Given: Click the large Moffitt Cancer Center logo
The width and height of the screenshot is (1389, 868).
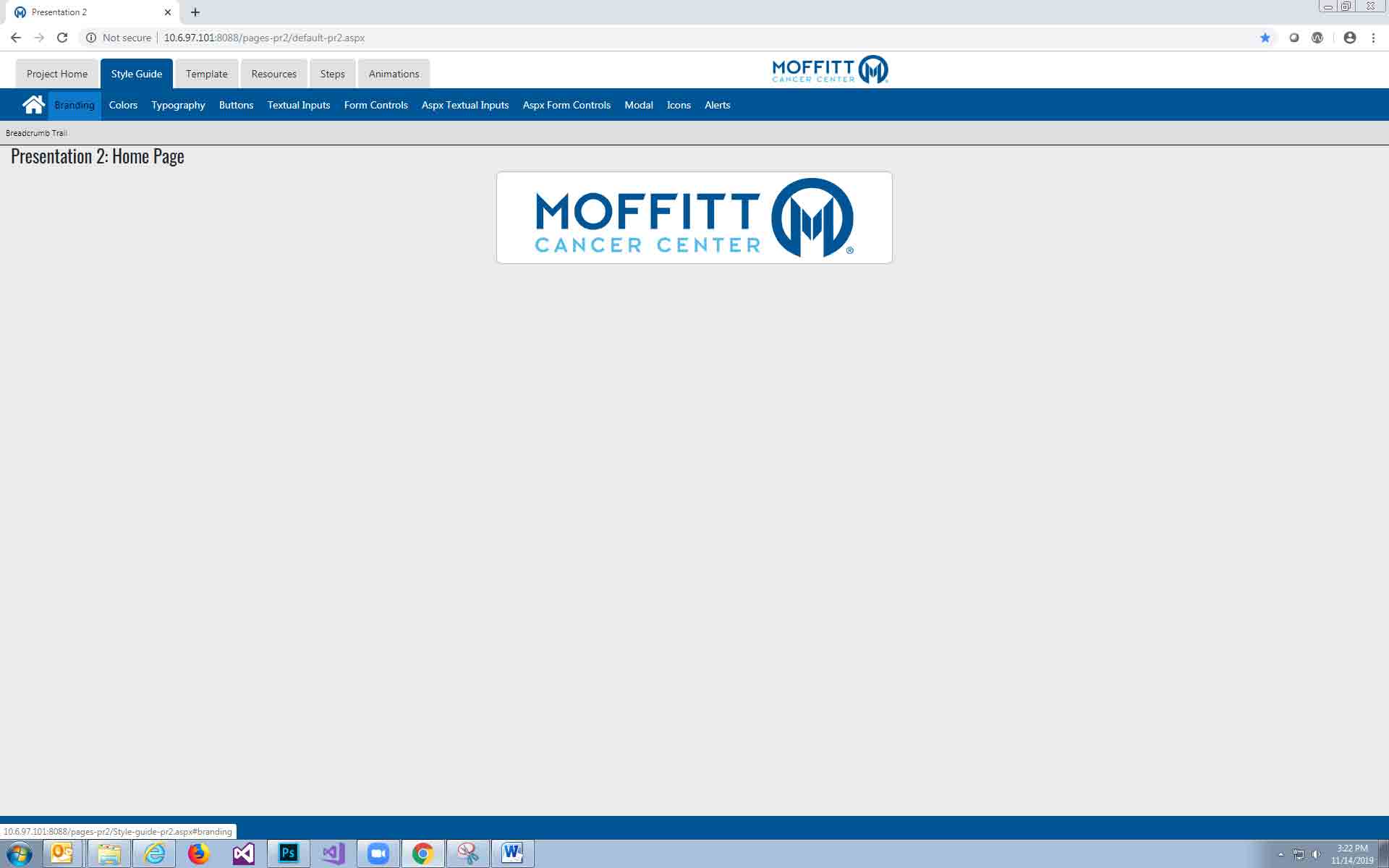Looking at the screenshot, I should pyautogui.click(x=694, y=218).
